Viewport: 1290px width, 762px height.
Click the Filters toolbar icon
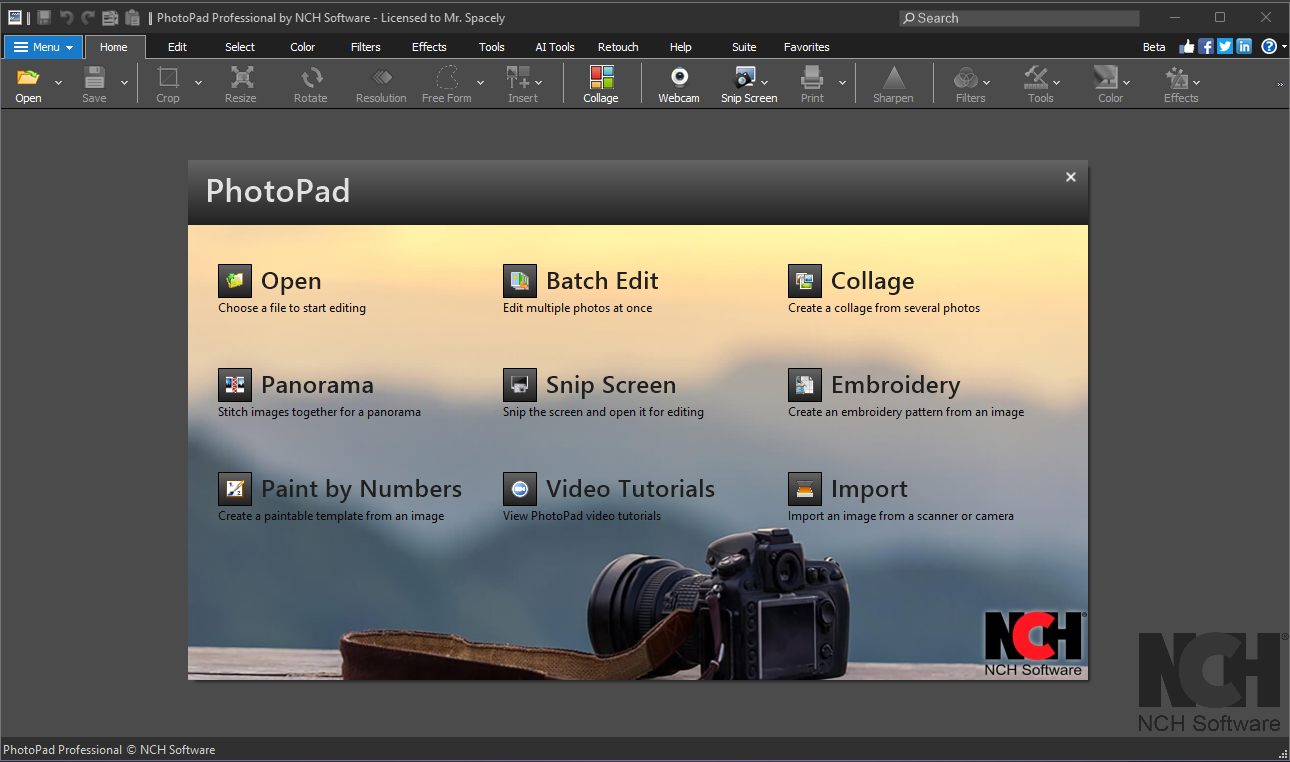pyautogui.click(x=966, y=78)
